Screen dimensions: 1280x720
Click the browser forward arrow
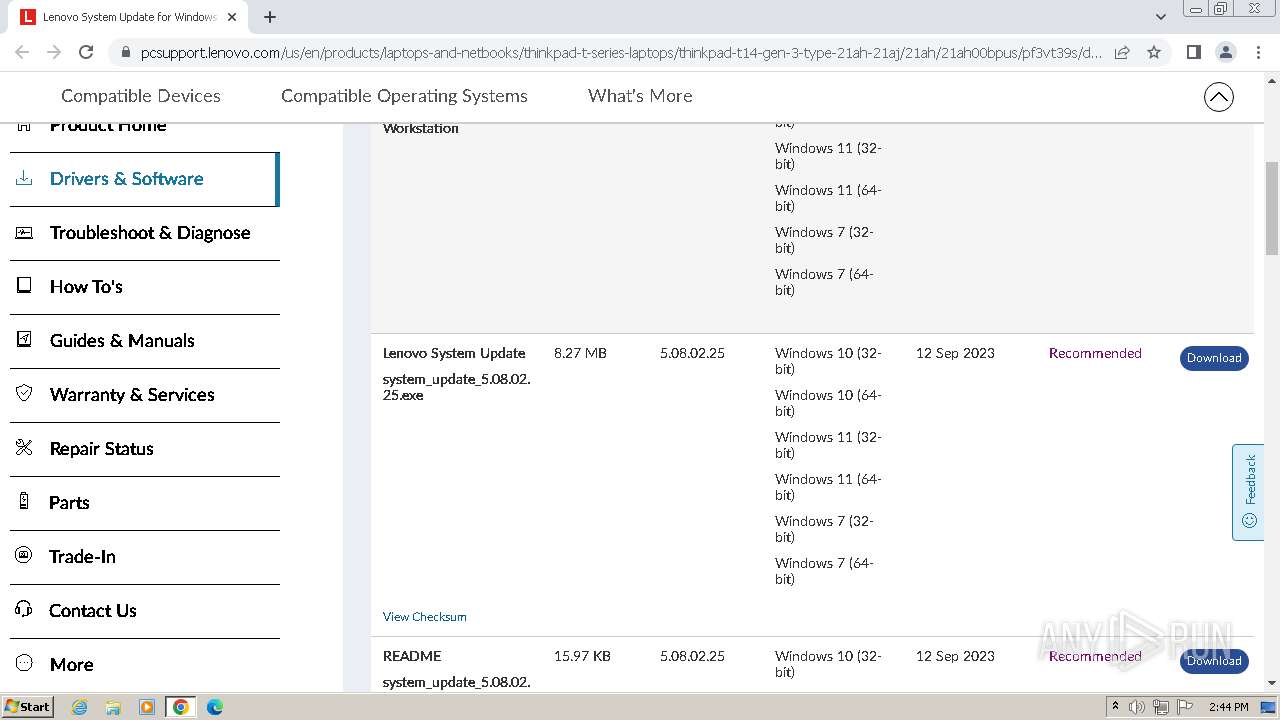click(54, 52)
